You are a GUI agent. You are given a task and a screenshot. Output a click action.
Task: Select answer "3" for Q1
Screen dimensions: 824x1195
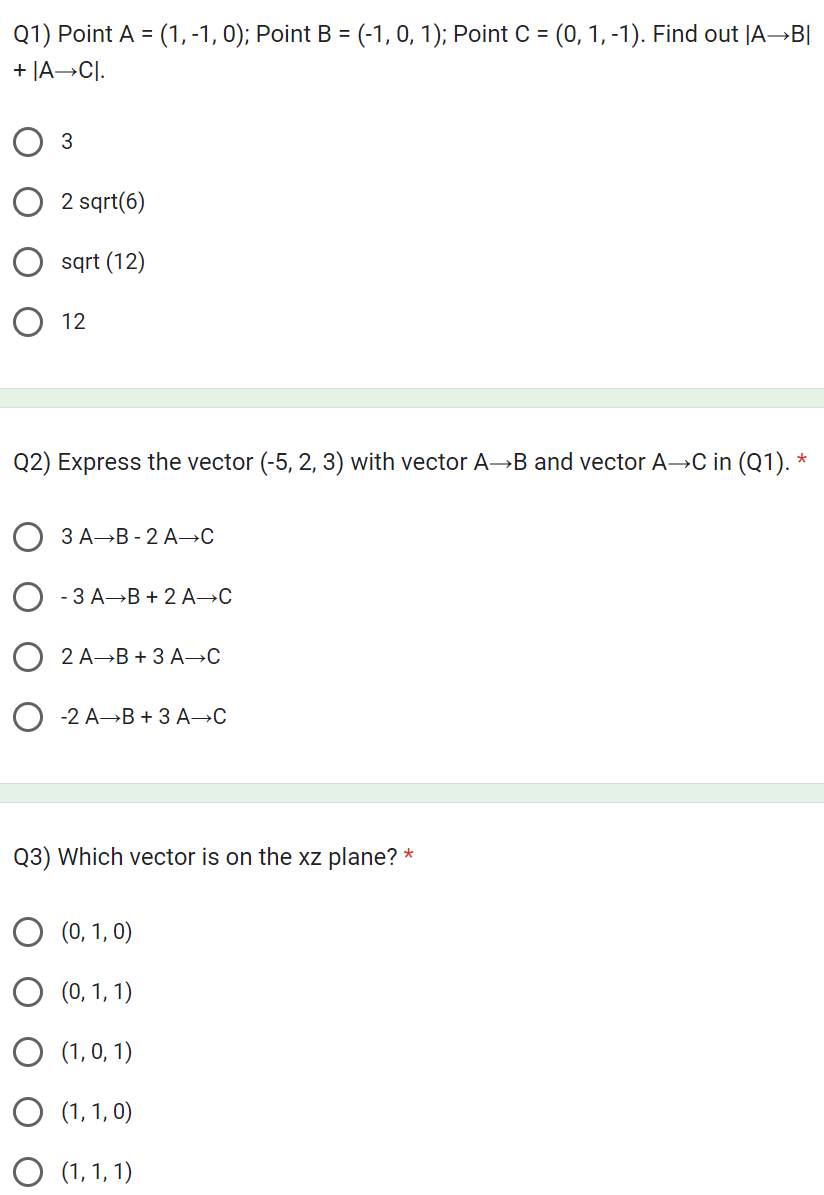(28, 142)
